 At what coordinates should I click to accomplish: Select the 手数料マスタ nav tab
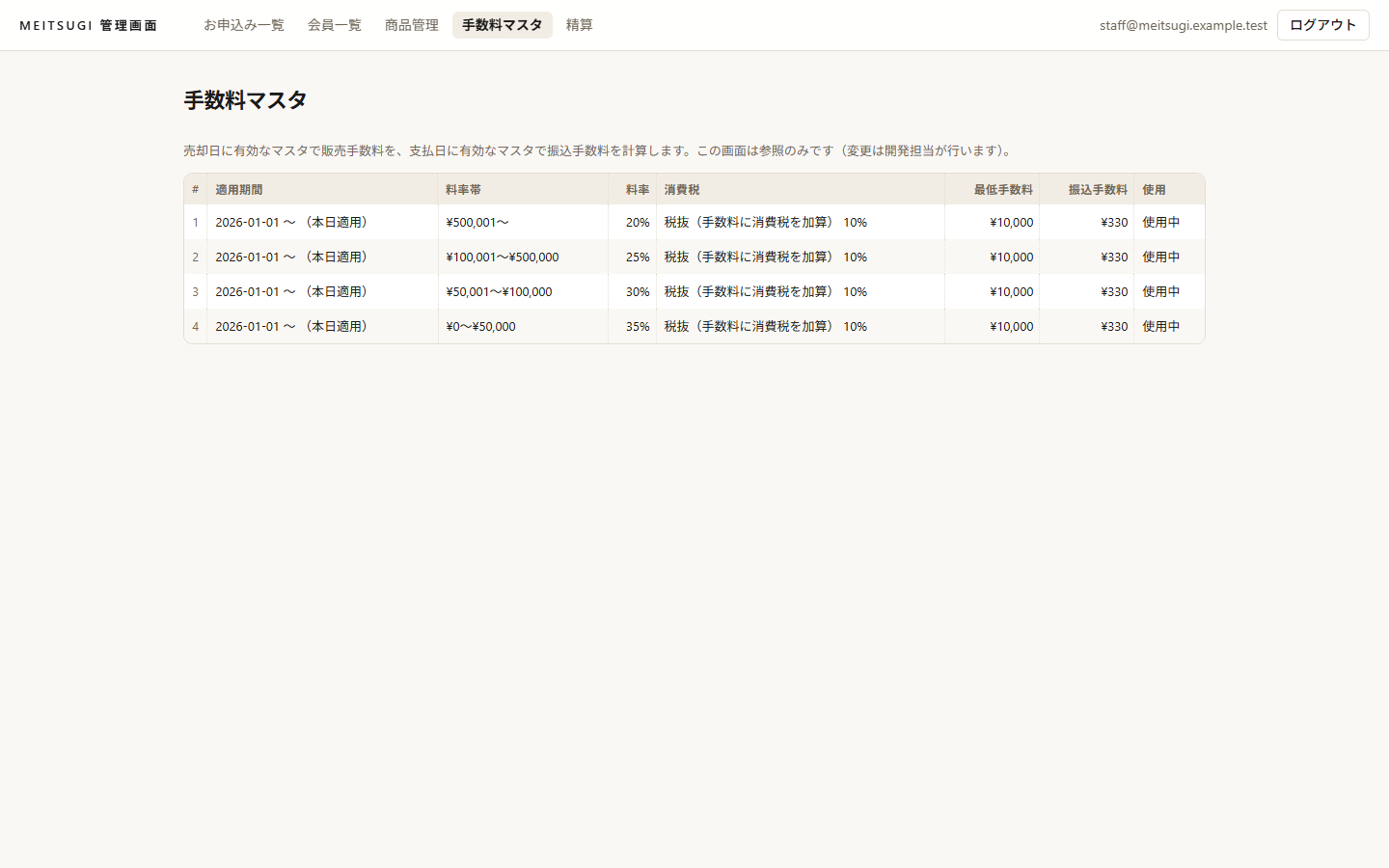tap(503, 25)
